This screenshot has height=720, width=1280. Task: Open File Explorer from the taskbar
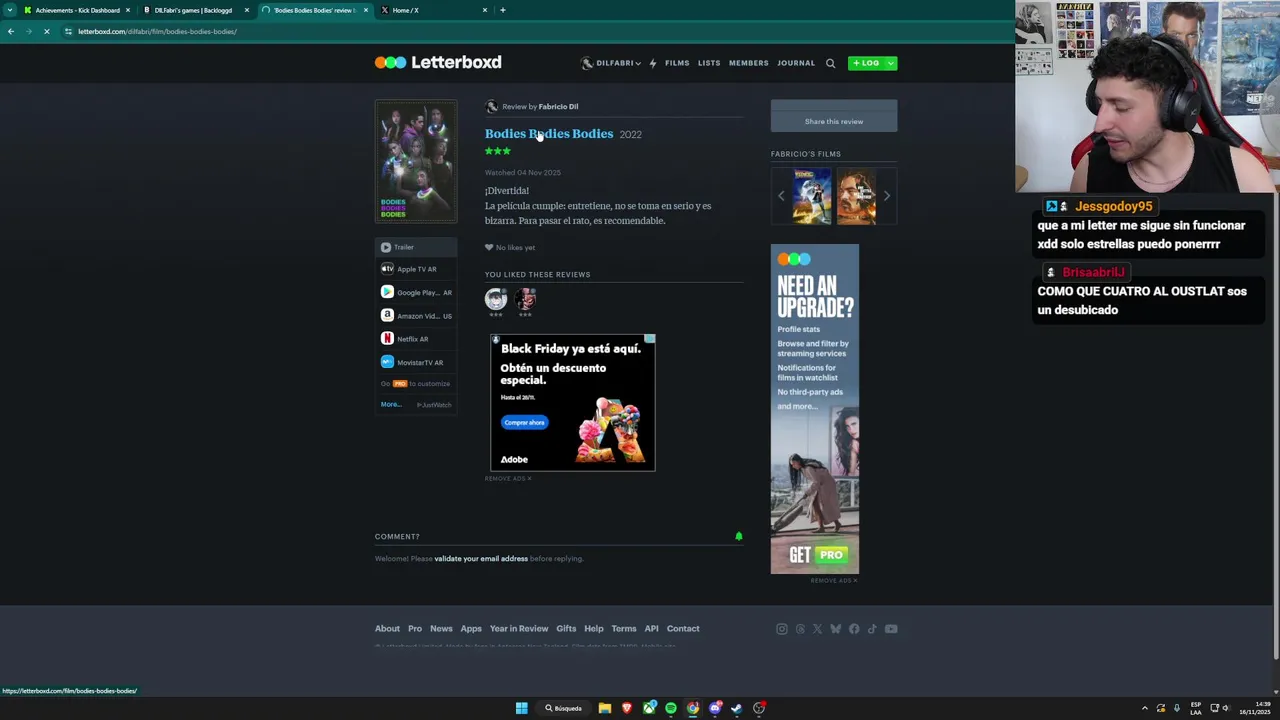pyautogui.click(x=605, y=708)
